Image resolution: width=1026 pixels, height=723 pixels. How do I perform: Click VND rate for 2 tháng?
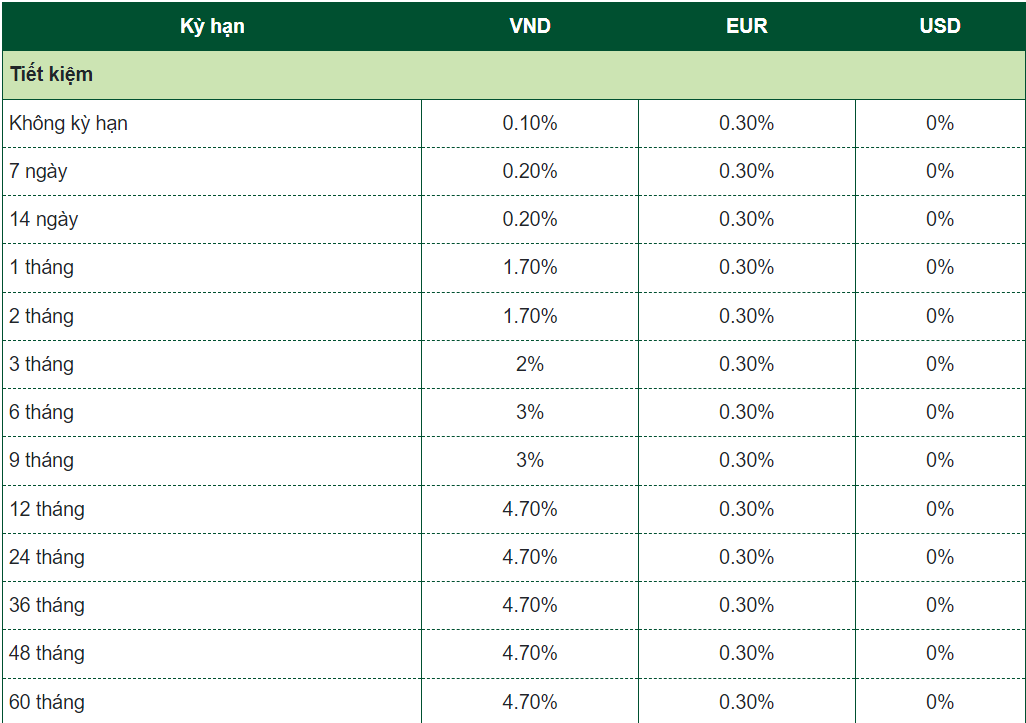tap(529, 316)
